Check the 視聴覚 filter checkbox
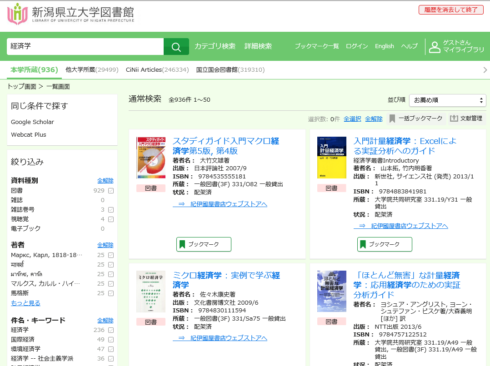Screen dimensions: 490x366 point(111,219)
